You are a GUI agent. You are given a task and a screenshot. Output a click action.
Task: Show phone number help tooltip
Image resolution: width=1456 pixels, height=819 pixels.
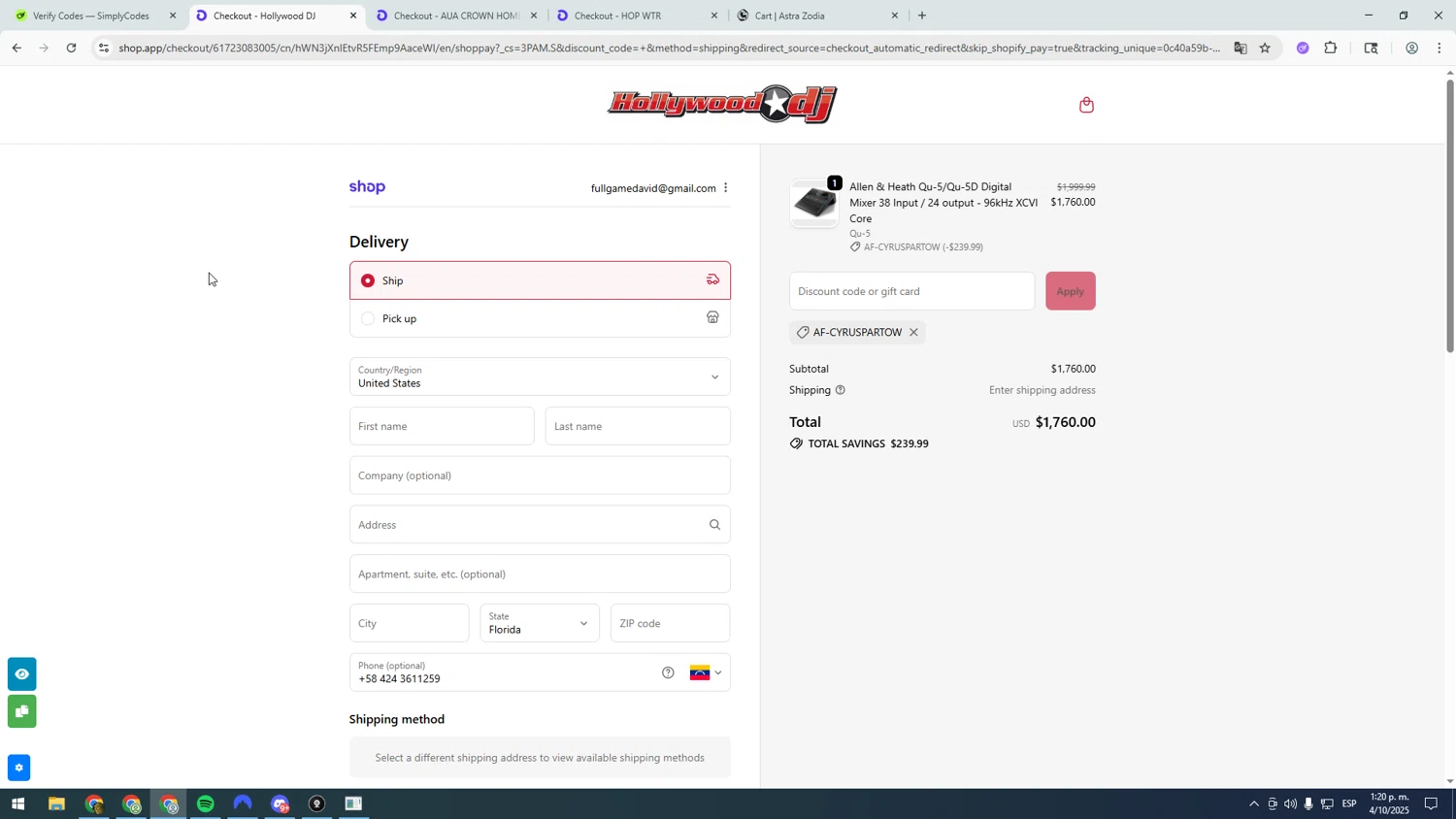[x=668, y=672]
